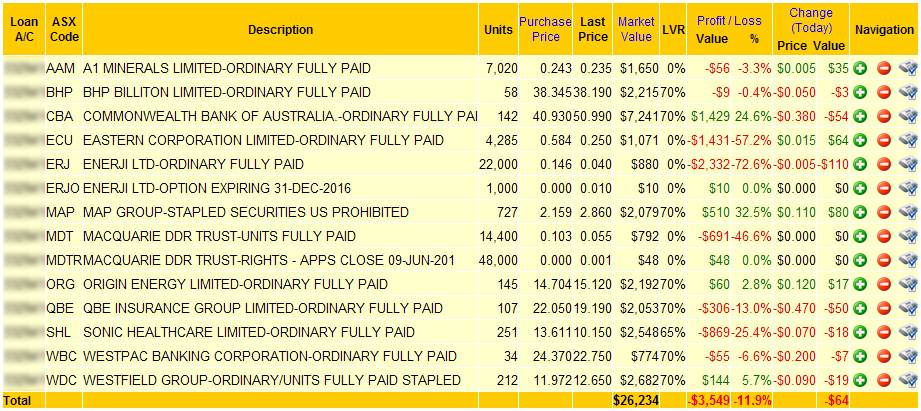
Task: Click the Description column header
Action: tap(280, 29)
